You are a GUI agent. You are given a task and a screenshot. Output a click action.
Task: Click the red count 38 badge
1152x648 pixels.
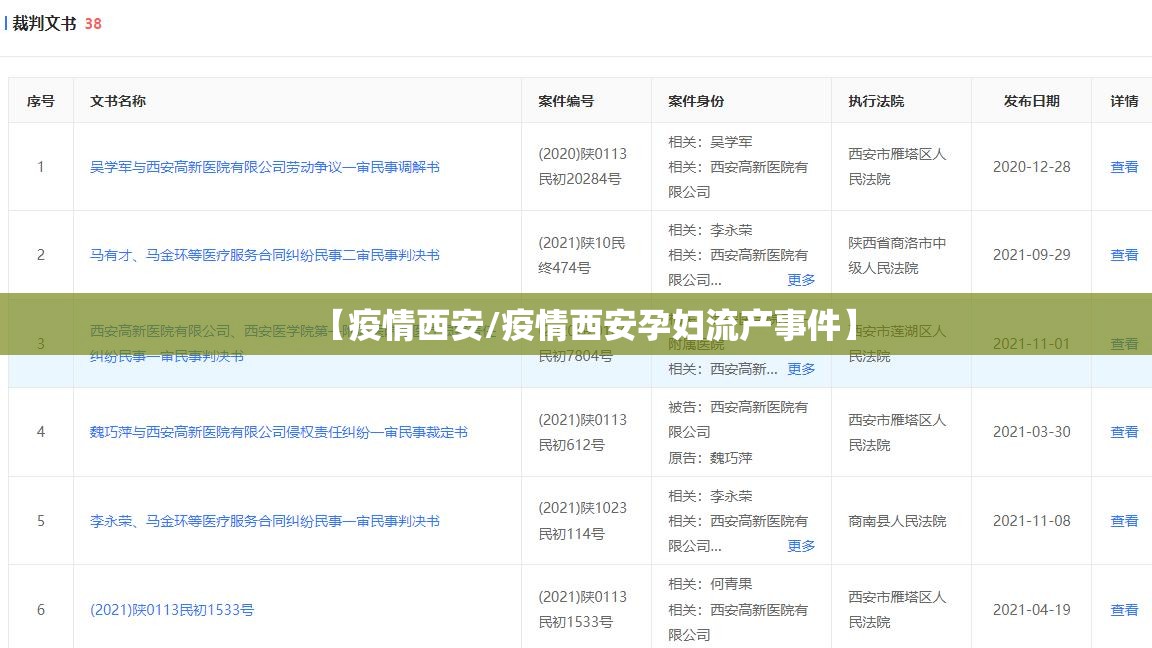[x=93, y=24]
